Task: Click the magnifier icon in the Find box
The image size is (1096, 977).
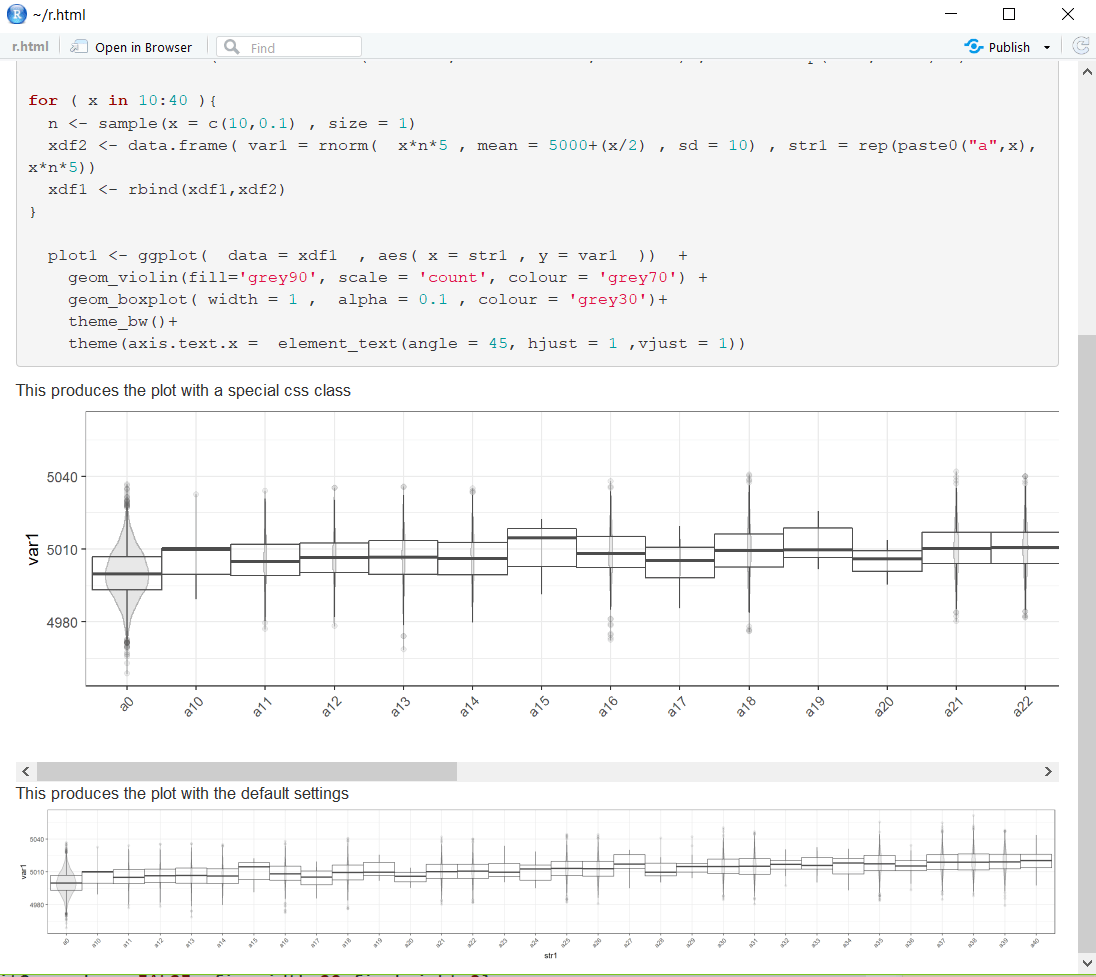Action: pos(231,46)
